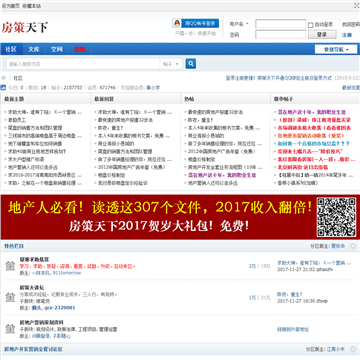360x360 pixels.
Task: Click the 最新回复 link at right of stats
Action: [x=351, y=88]
